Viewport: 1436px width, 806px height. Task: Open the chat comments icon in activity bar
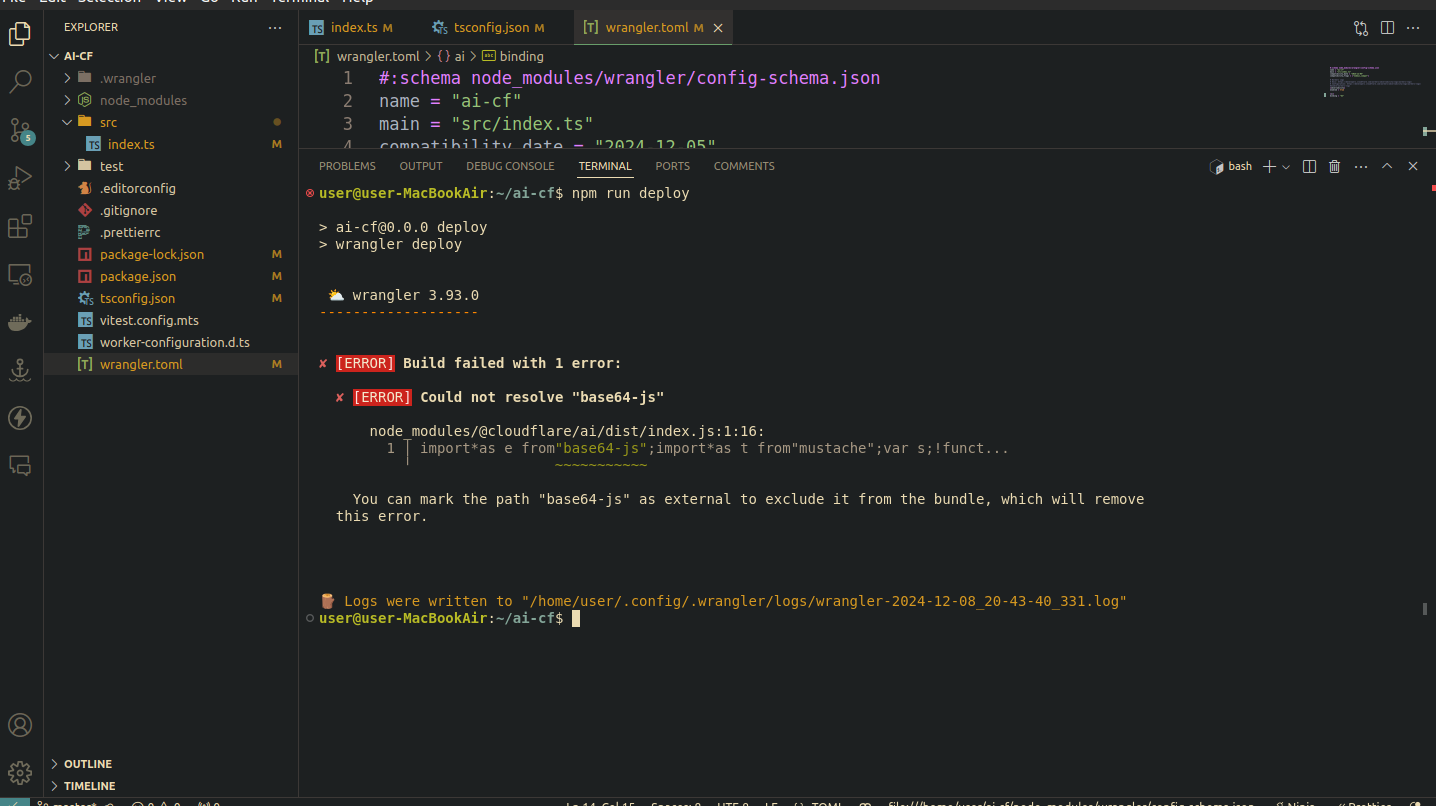[20, 466]
